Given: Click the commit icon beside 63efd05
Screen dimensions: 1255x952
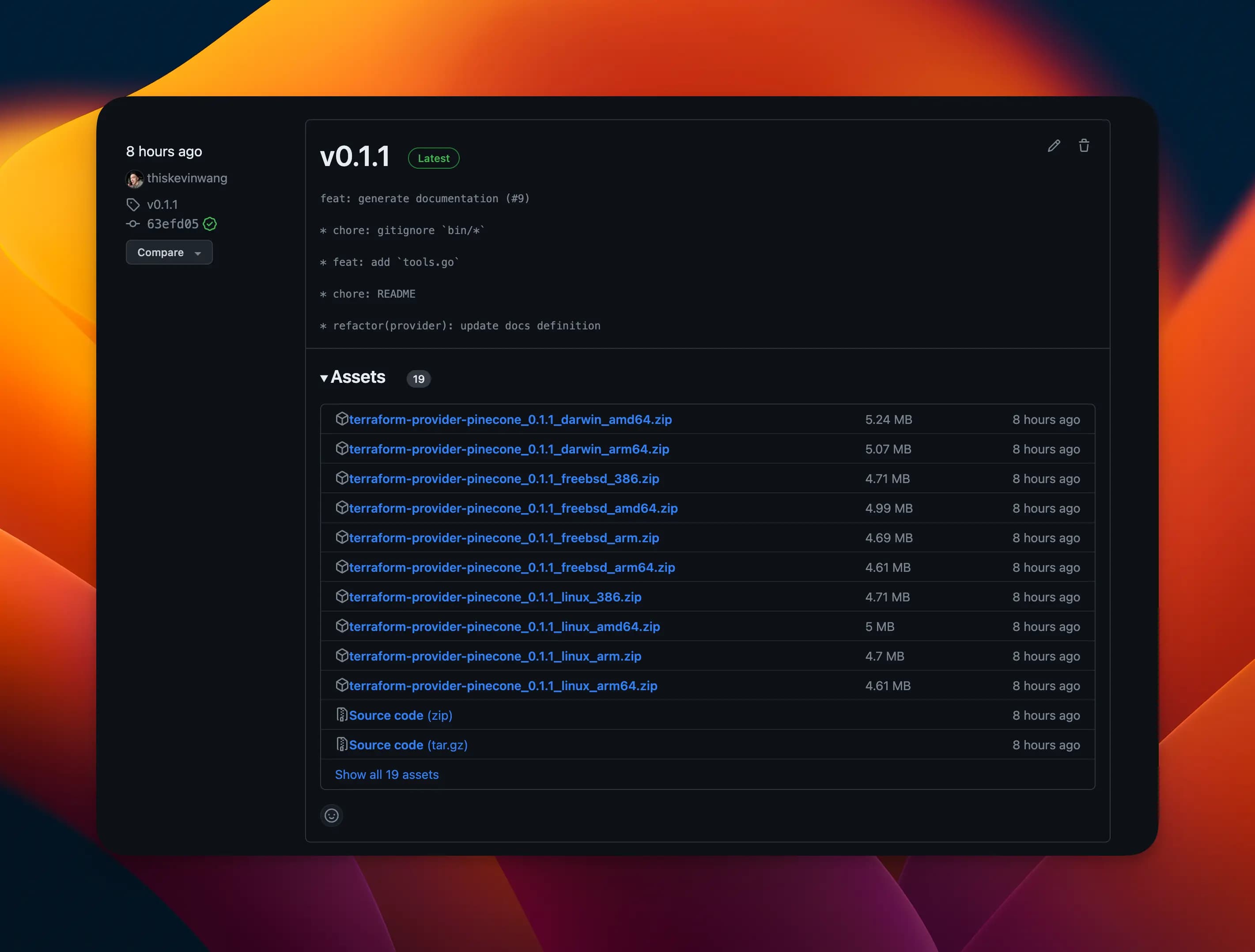Looking at the screenshot, I should point(133,224).
